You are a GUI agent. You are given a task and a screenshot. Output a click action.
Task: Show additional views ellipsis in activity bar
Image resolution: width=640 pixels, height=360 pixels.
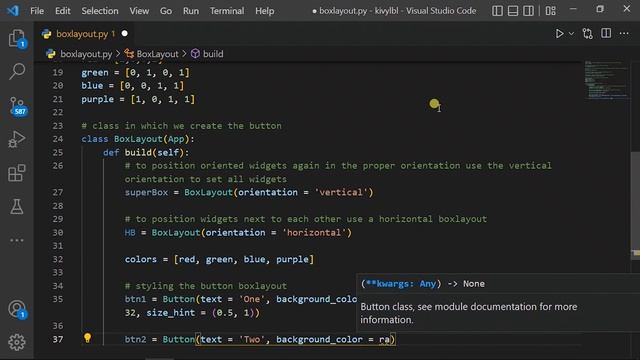click(17, 240)
